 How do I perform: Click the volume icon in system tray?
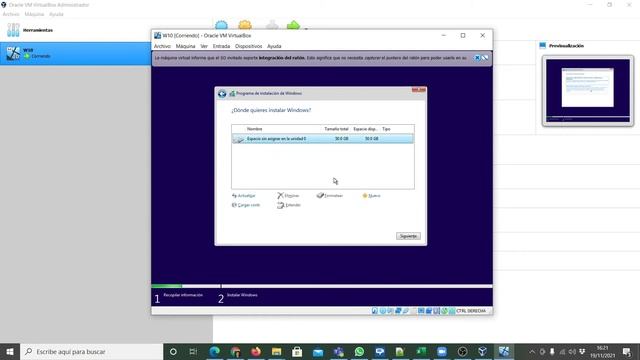point(572,351)
